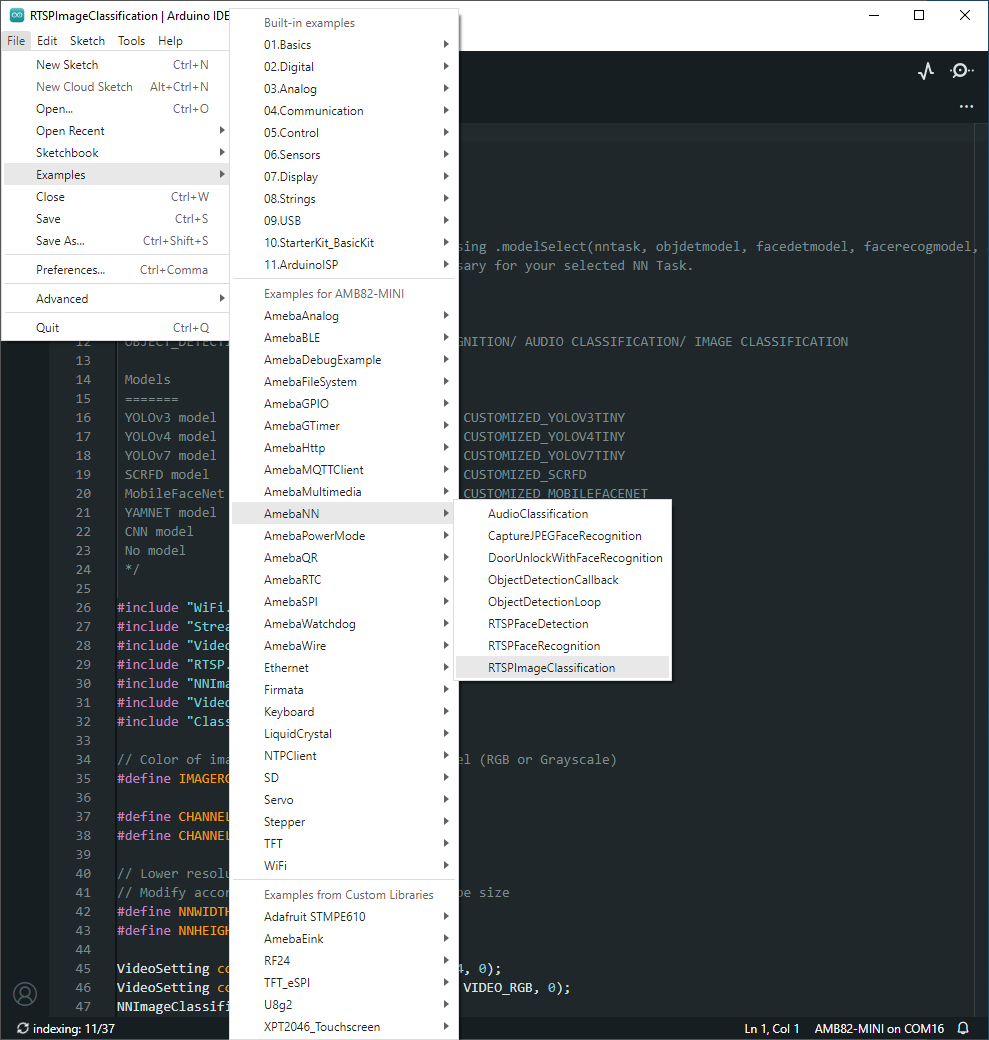Open the Edit menu
Image resolution: width=989 pixels, height=1040 pixels.
(x=47, y=40)
